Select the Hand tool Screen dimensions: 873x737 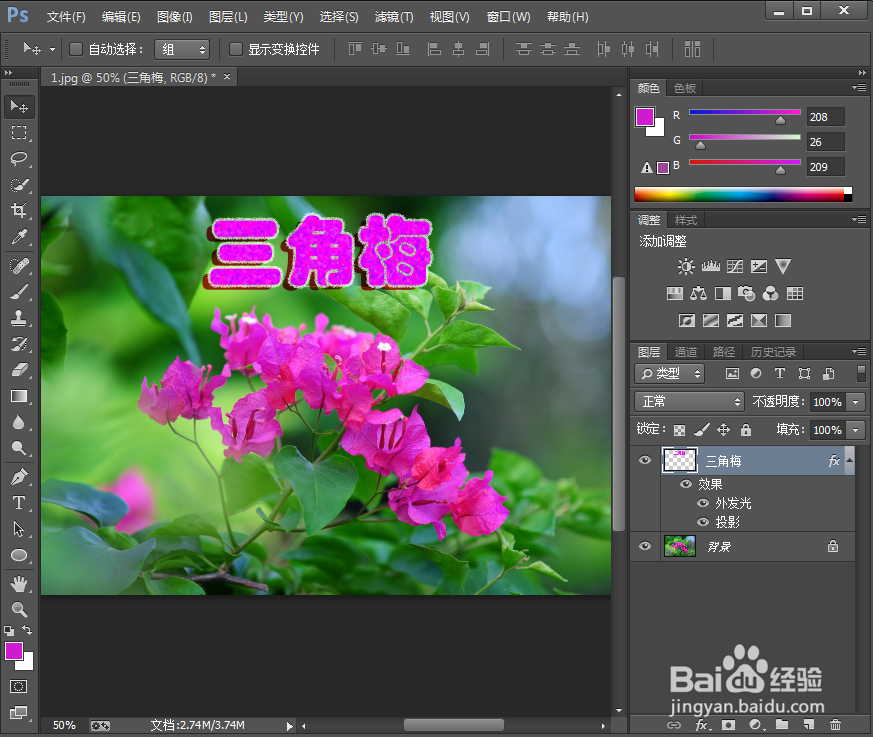point(19,584)
